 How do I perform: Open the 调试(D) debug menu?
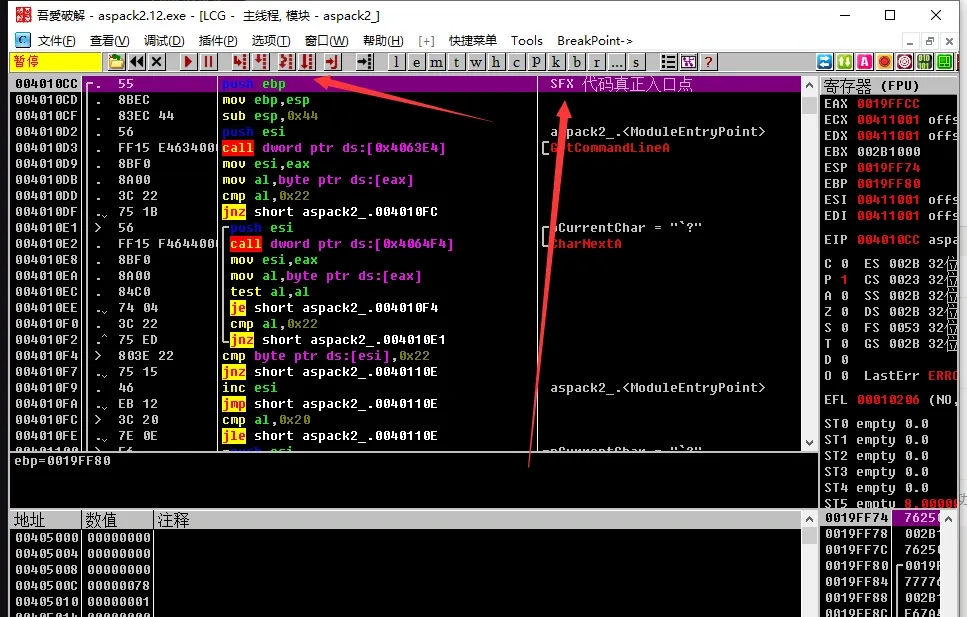pyautogui.click(x=164, y=41)
